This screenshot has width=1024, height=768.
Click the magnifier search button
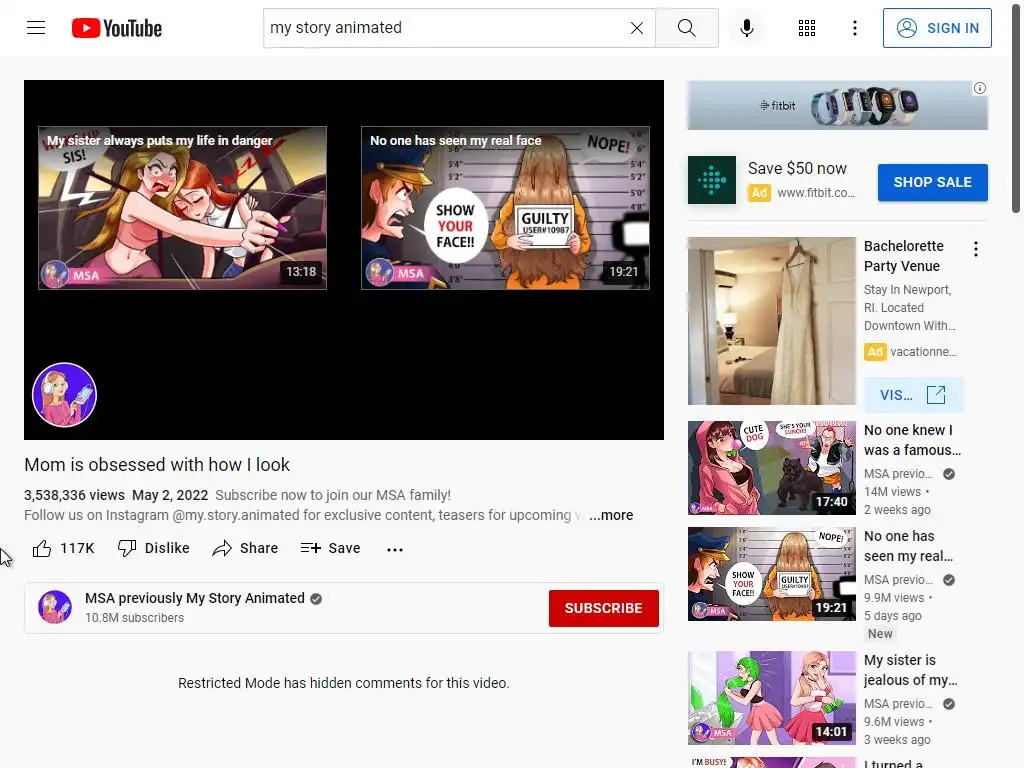686,28
